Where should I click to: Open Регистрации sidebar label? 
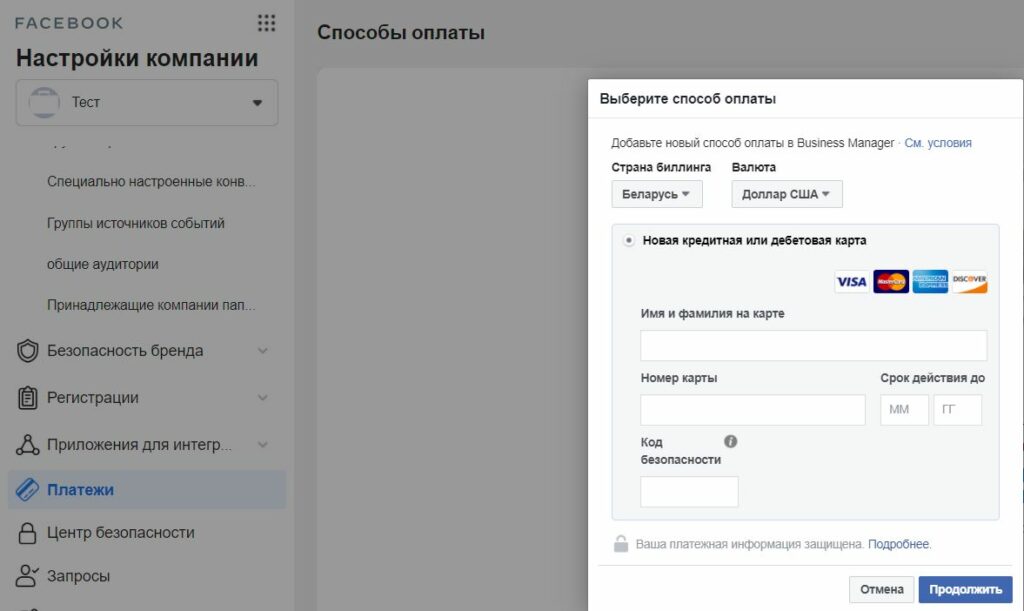93,398
